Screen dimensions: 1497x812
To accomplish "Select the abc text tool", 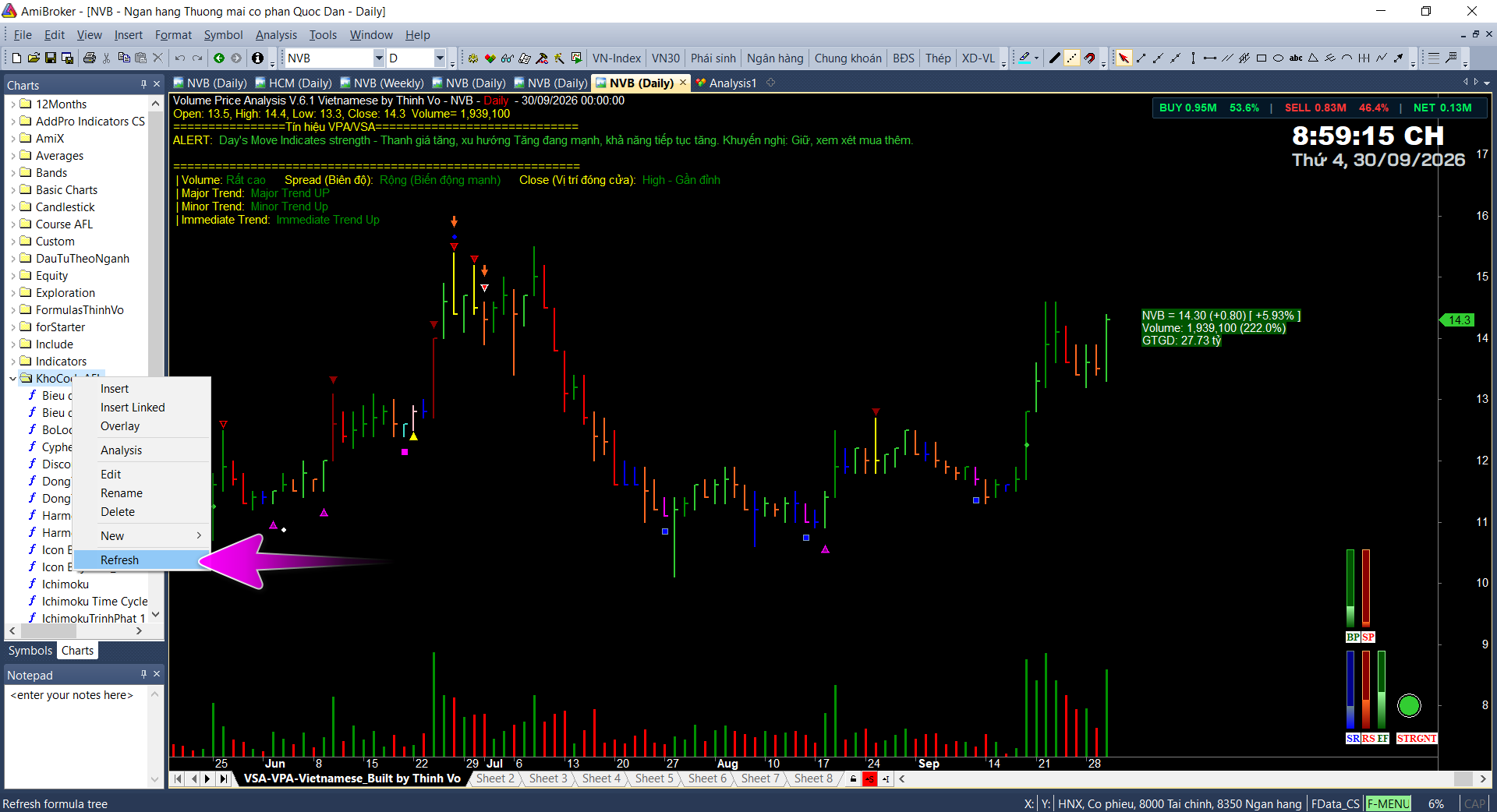I will [1296, 58].
